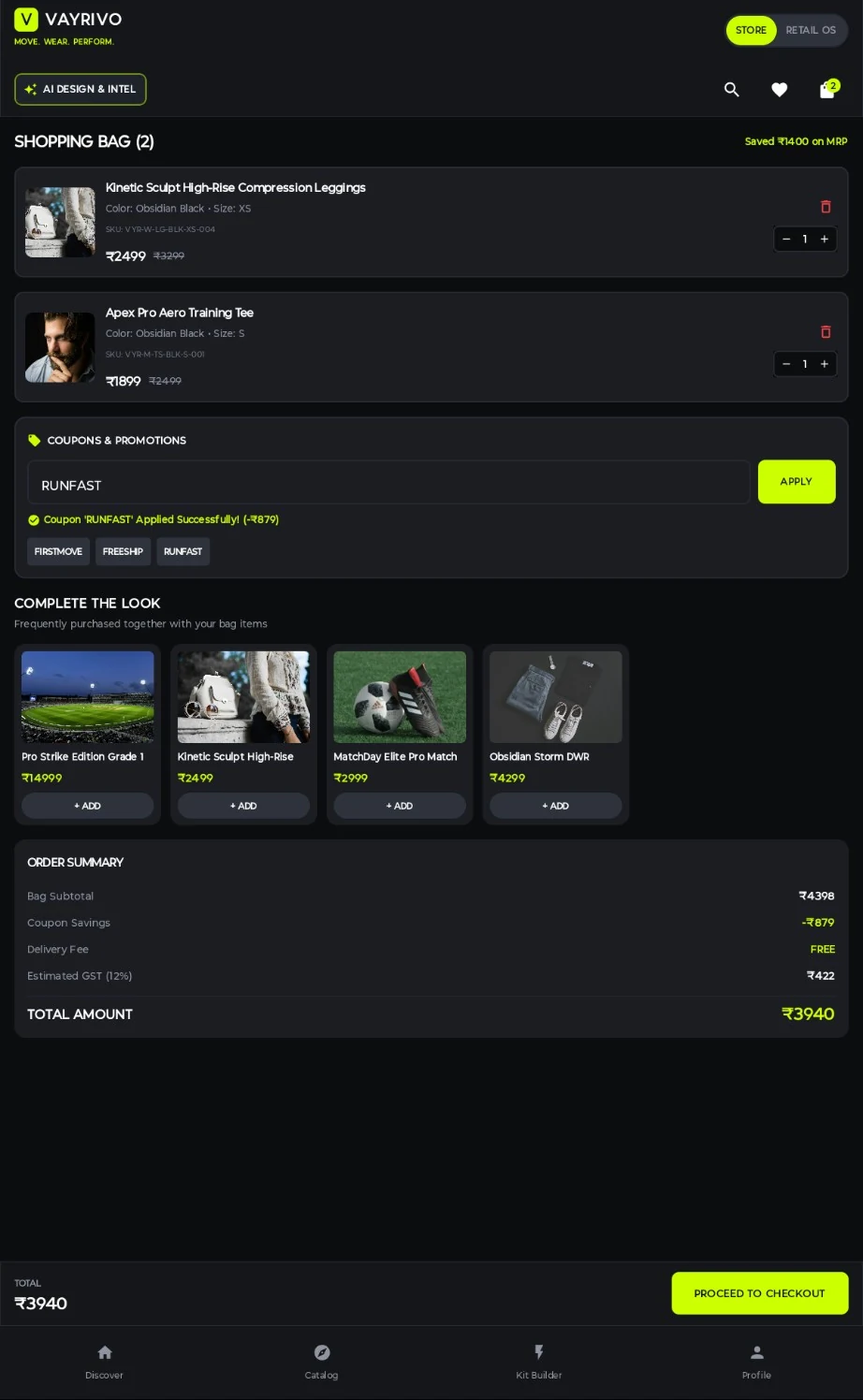
Task: Add Kinetic Sculpt High-Rise suggestion to bag
Action: coord(243,806)
